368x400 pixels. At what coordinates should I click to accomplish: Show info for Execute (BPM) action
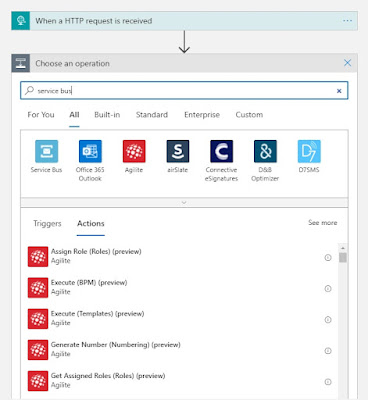[x=328, y=289]
